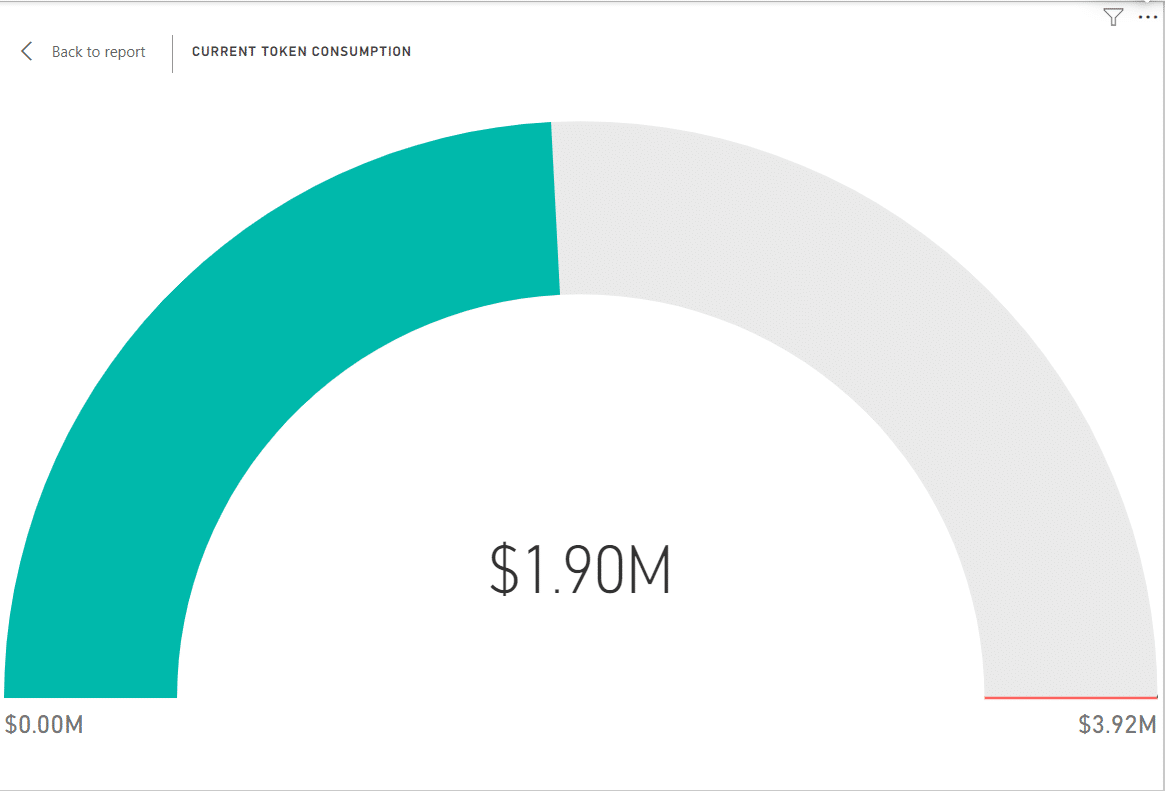Open the filter funnel icon
This screenshot has height=791, width=1165.
(1112, 16)
